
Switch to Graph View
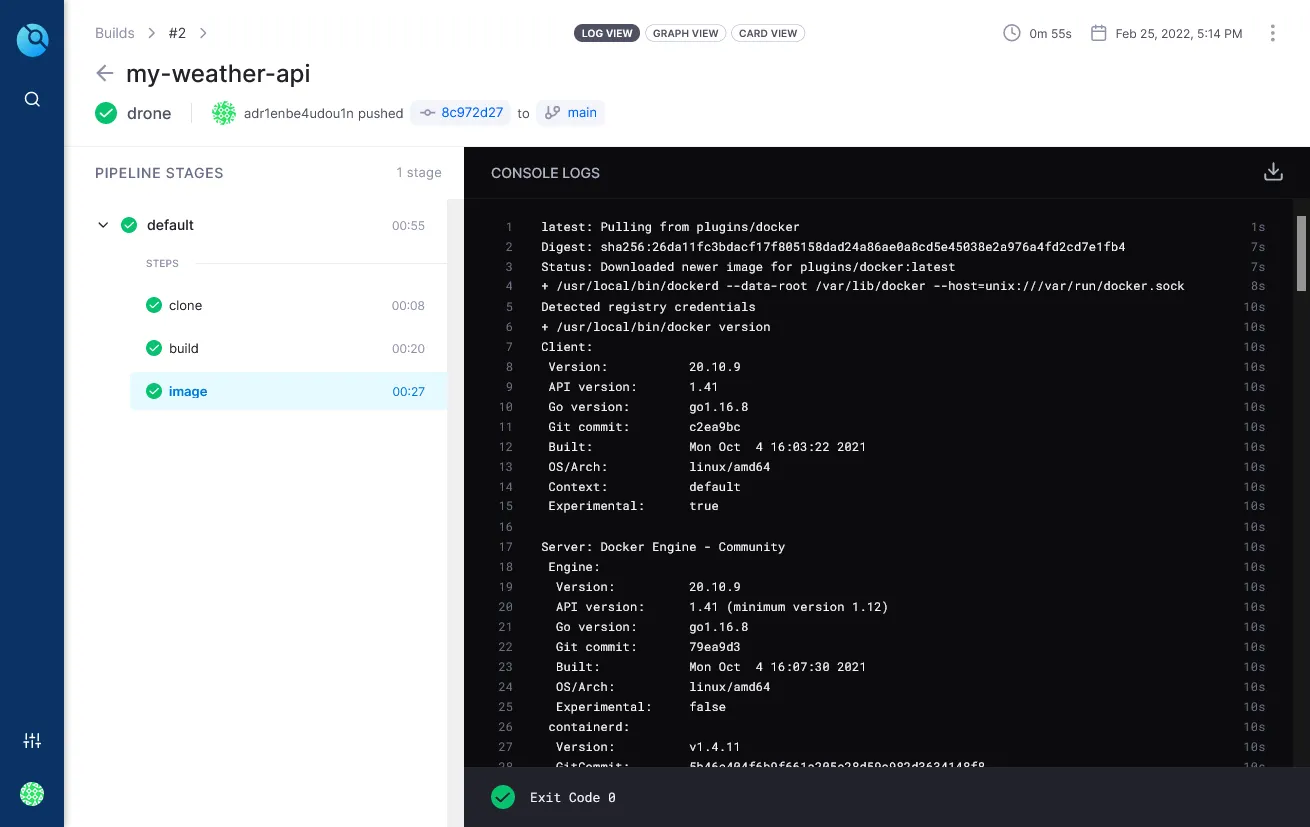tap(685, 33)
